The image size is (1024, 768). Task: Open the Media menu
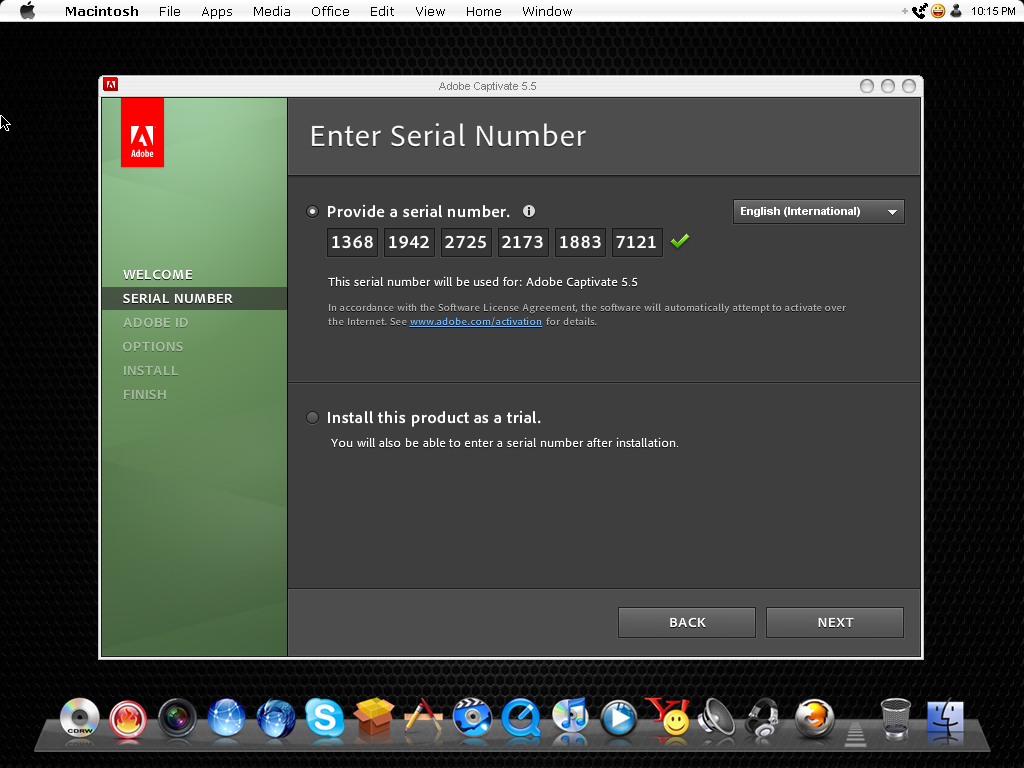272,11
